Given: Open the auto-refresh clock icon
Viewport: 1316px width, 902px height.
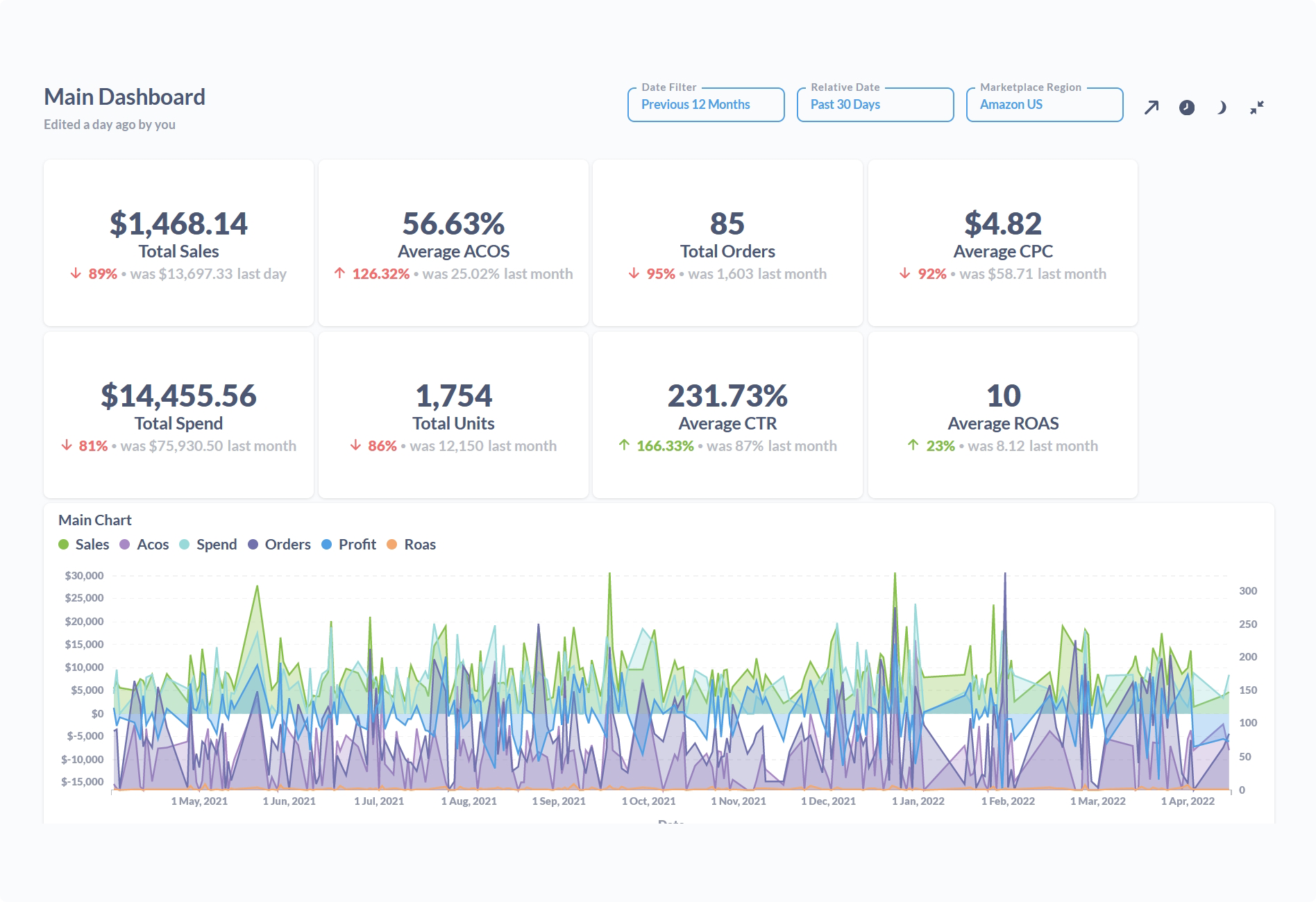Looking at the screenshot, I should [x=1187, y=108].
